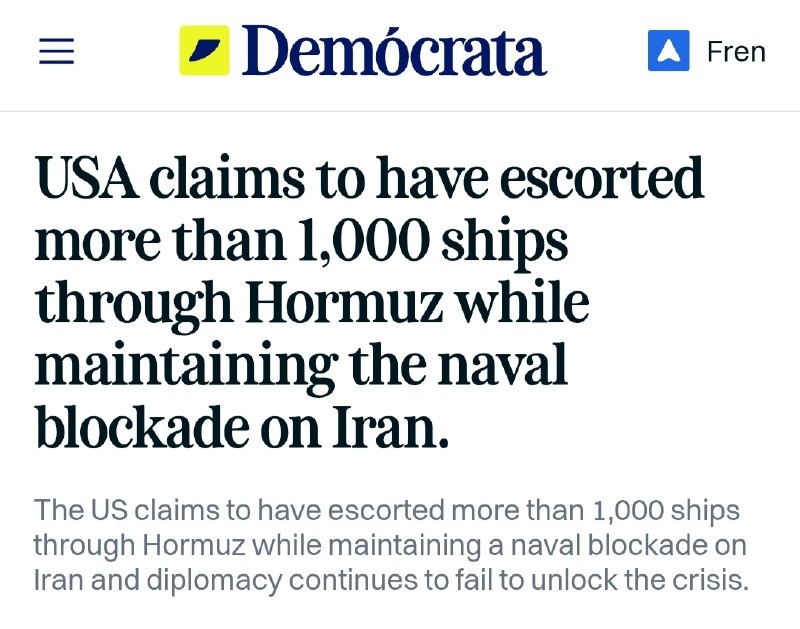Click the yellow Demócrata logo badge
Viewport: 800px width, 629px height.
point(204,51)
